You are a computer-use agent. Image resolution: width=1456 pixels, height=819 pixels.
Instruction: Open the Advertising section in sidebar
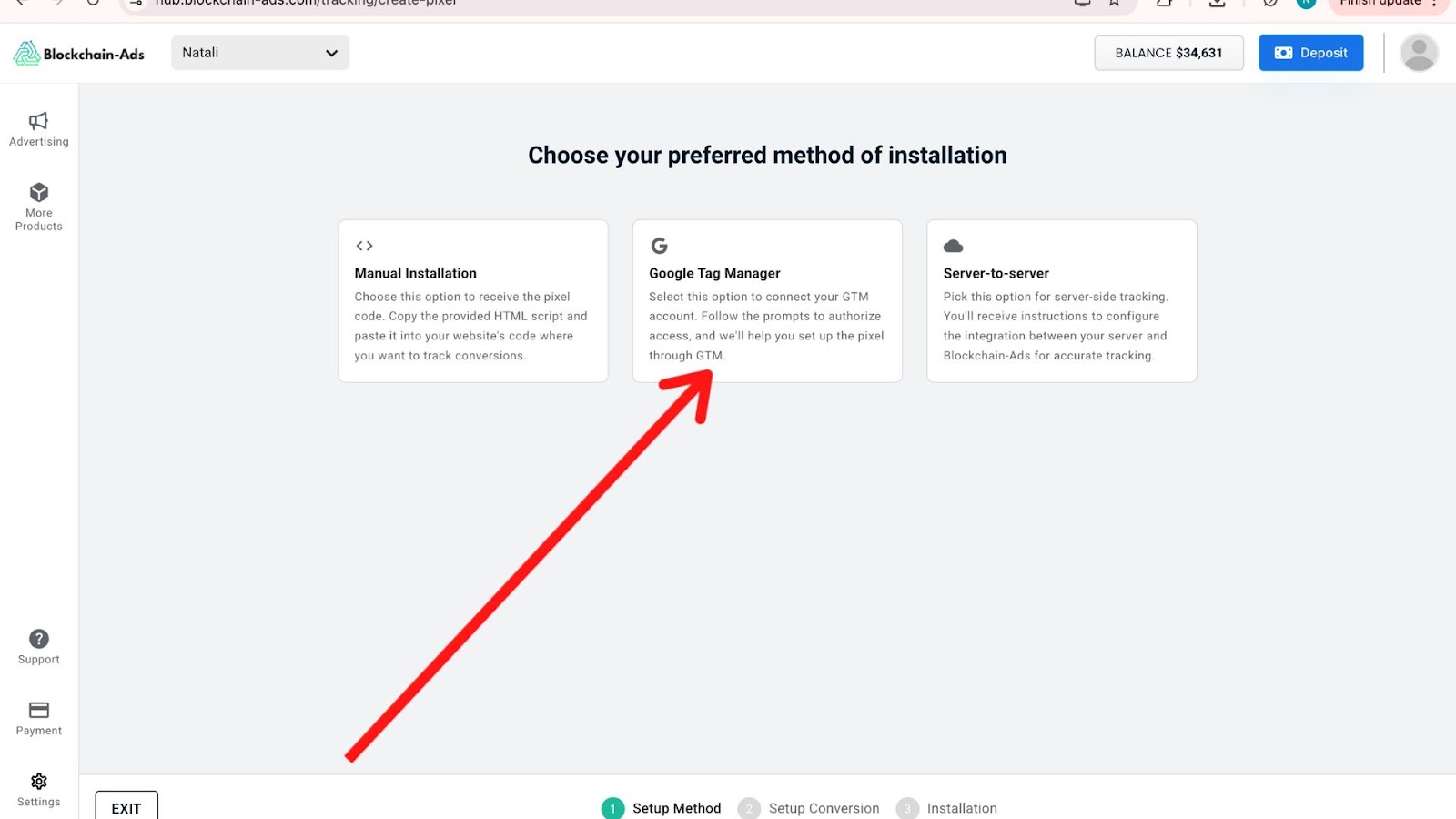[x=38, y=129]
